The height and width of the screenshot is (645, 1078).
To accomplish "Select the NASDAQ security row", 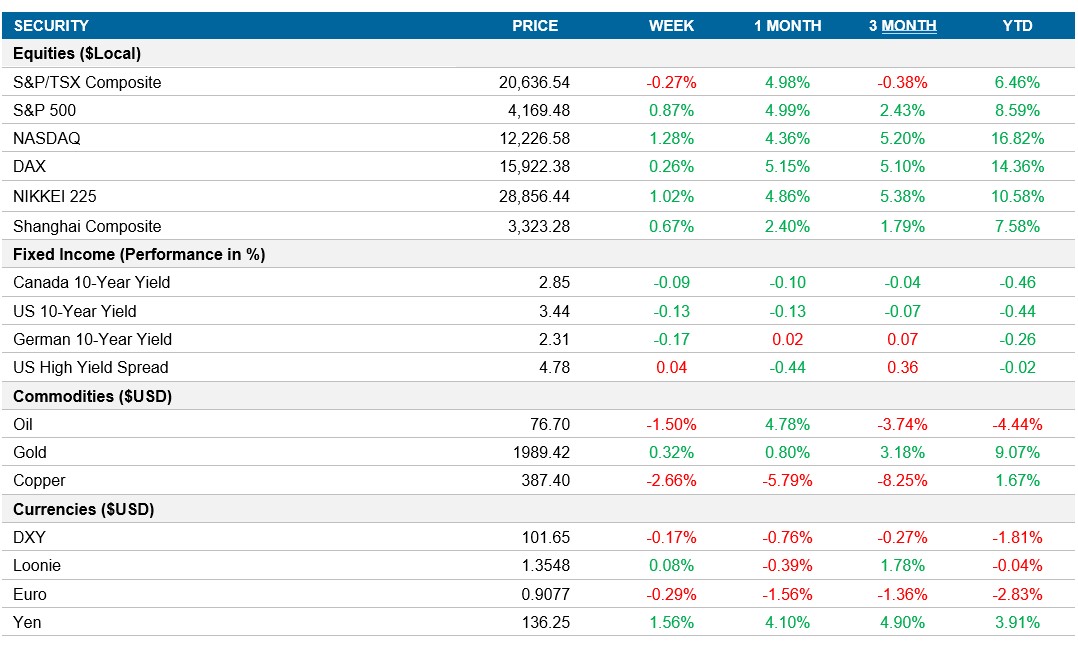I will [51, 138].
